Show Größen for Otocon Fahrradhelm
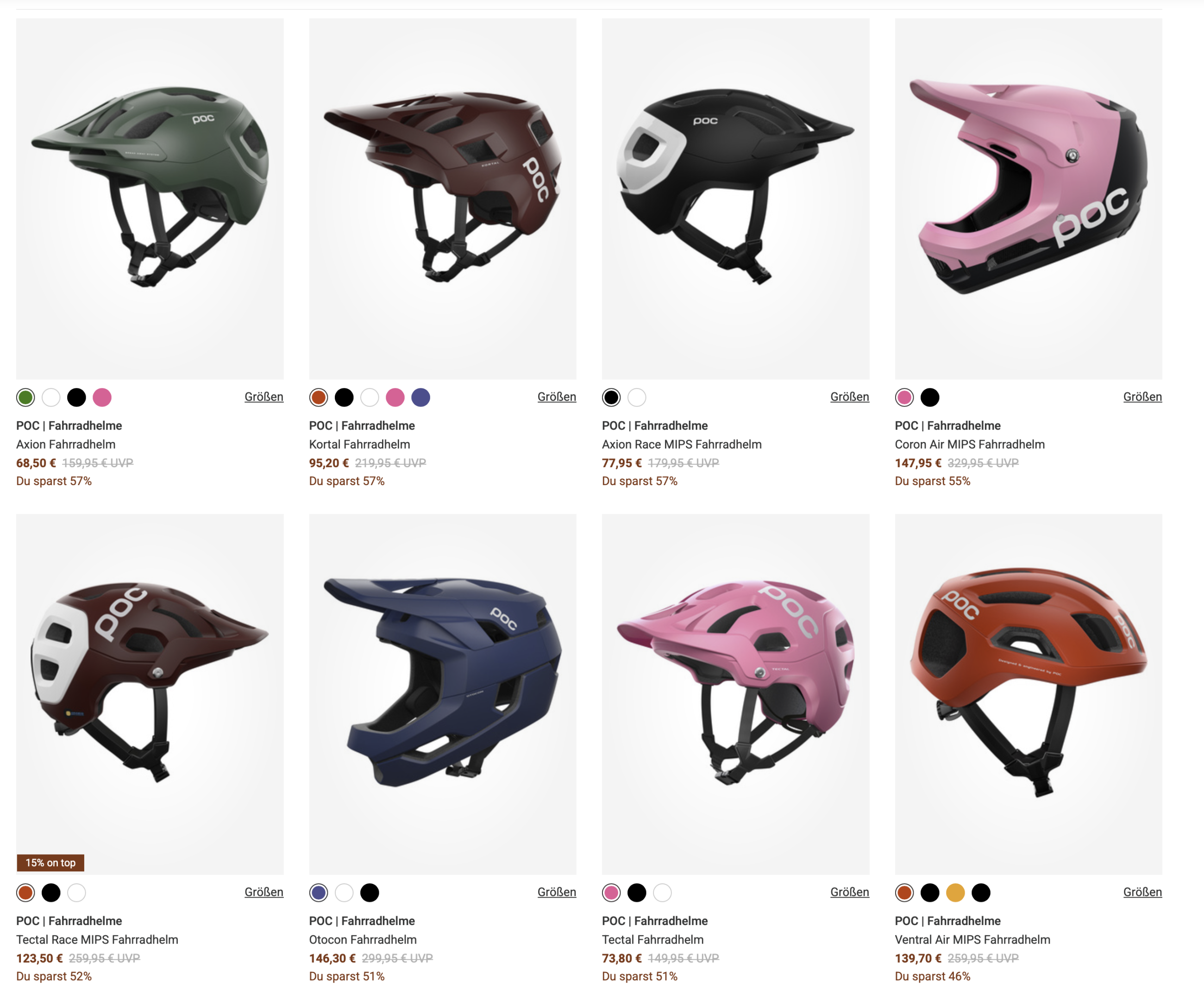The height and width of the screenshot is (994, 1204). coord(557,892)
